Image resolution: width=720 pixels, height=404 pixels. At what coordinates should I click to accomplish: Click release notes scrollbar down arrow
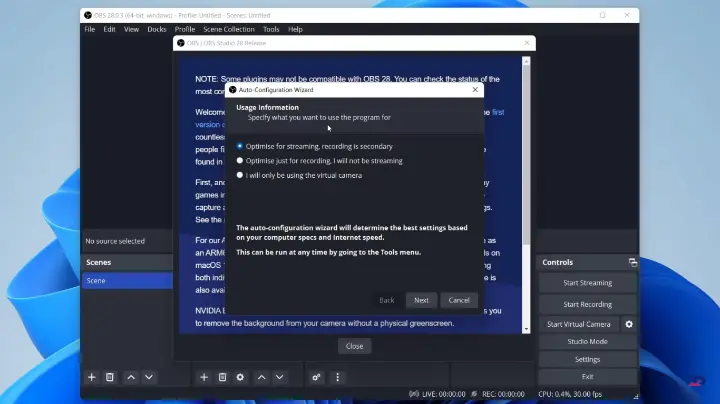pyautogui.click(x=526, y=329)
